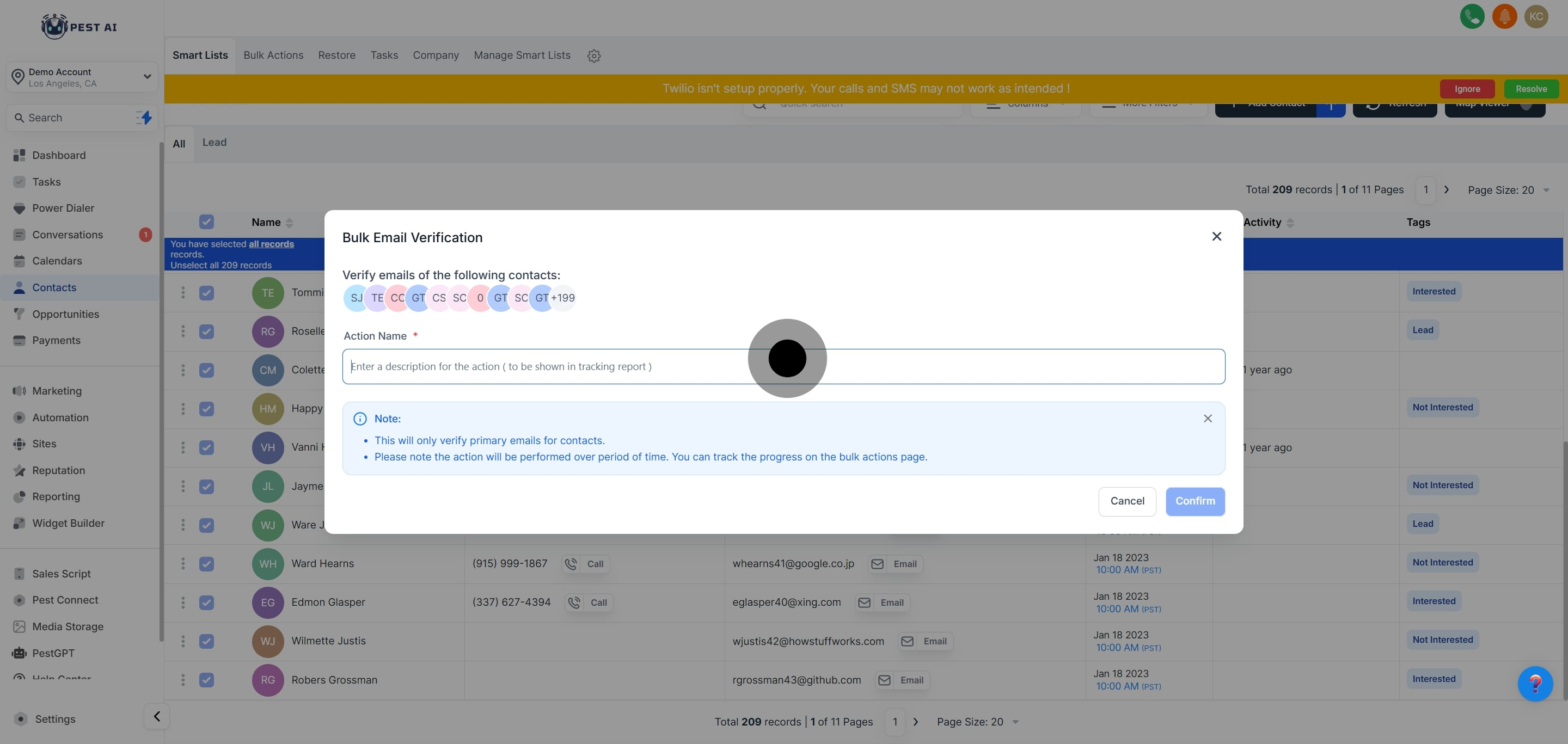Viewport: 1568px width, 744px height.
Task: Dismiss the Note info box
Action: tap(1208, 419)
